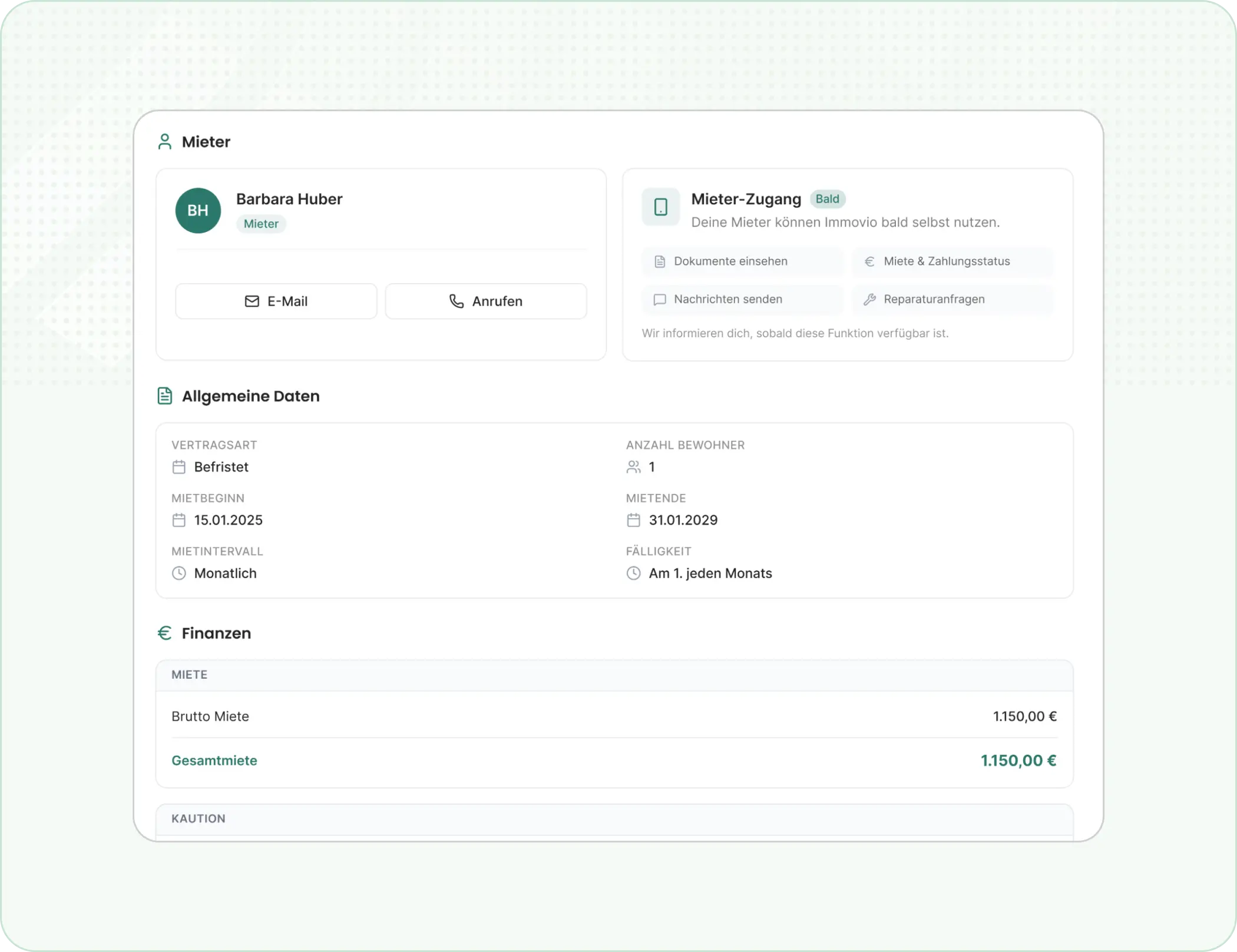This screenshot has height=952, width=1237.
Task: Click the Mieter role tag under name
Action: pyautogui.click(x=261, y=224)
